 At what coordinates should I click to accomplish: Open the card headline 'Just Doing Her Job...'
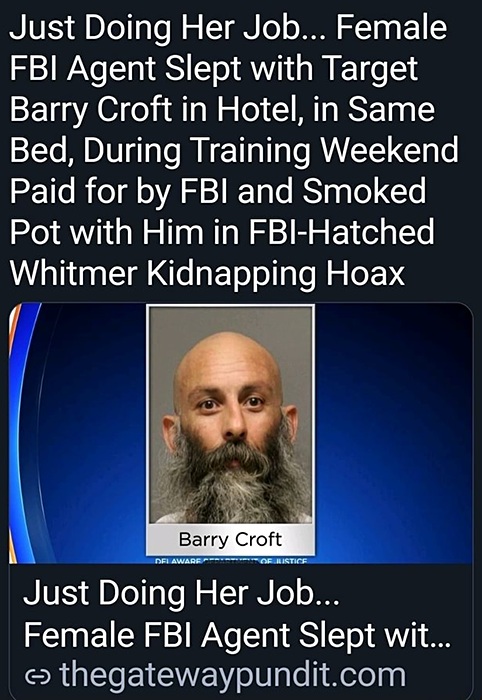pos(181,594)
